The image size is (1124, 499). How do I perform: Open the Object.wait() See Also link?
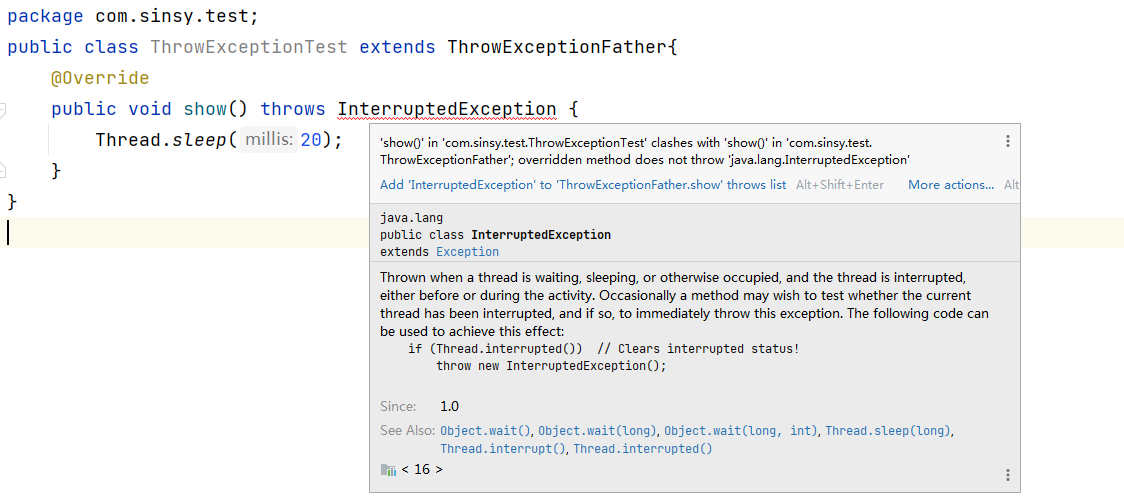pyautogui.click(x=486, y=431)
